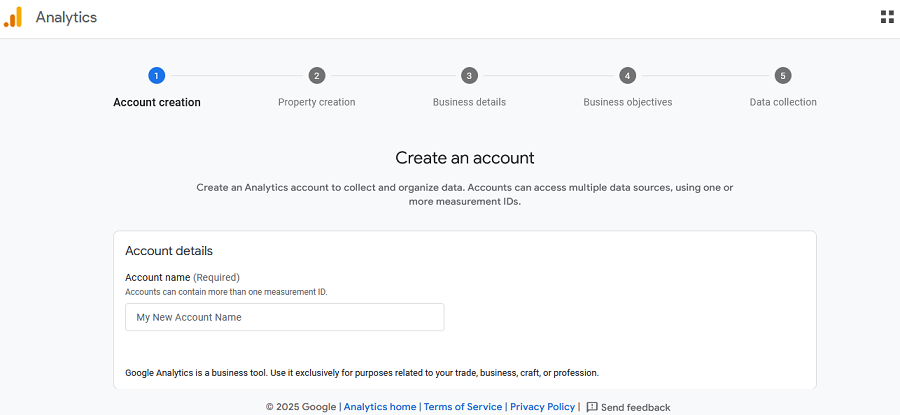Click the Account name input field
The height and width of the screenshot is (415, 900).
click(x=285, y=317)
